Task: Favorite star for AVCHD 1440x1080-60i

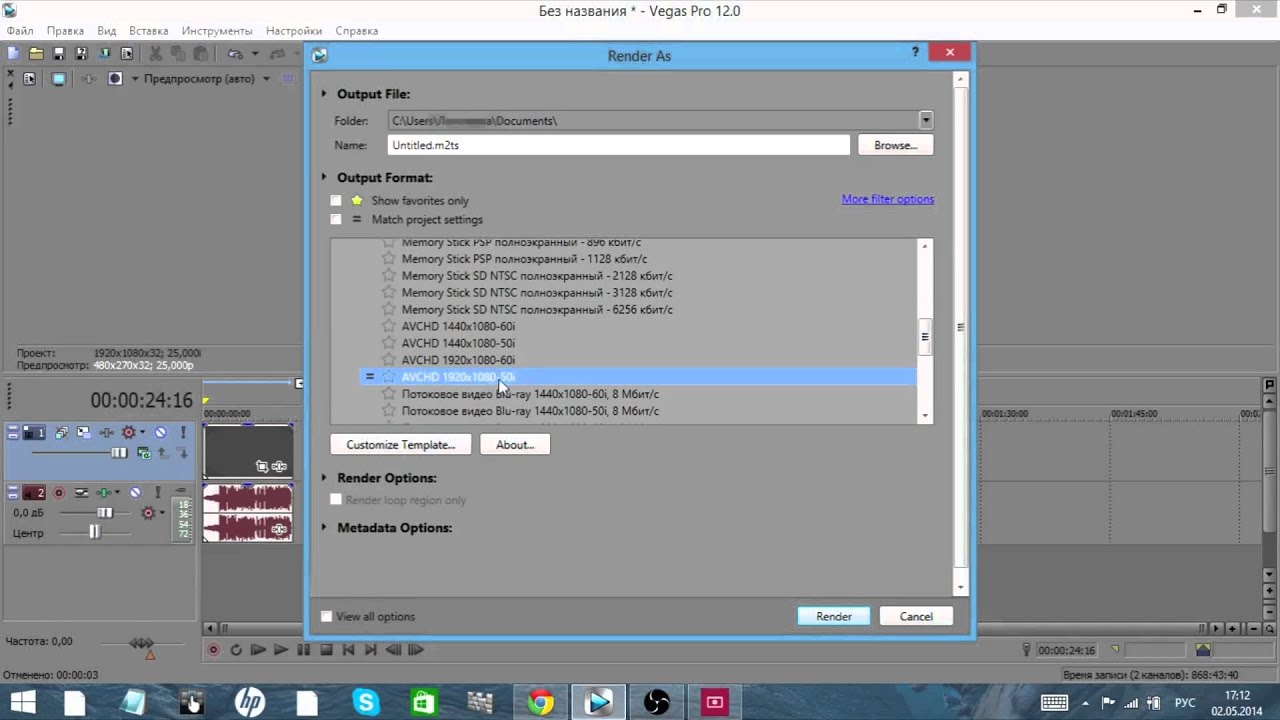Action: coord(389,326)
